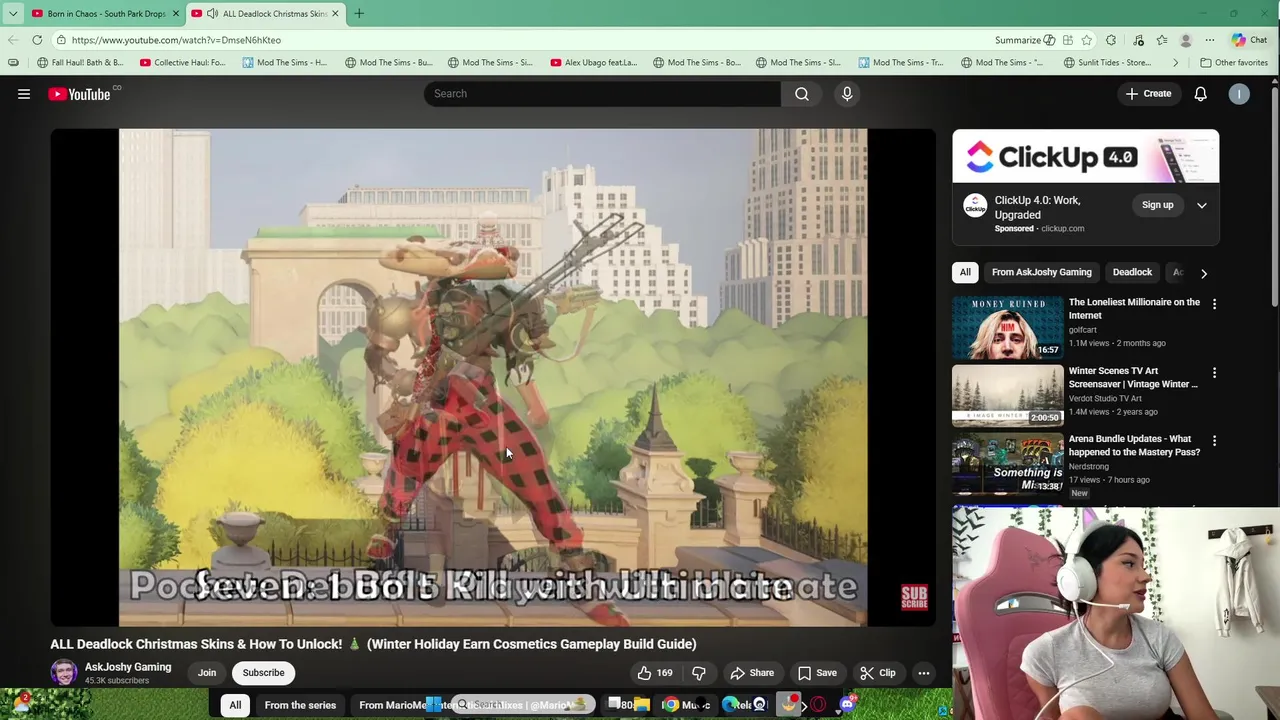Like the video with thumbs up

point(655,673)
